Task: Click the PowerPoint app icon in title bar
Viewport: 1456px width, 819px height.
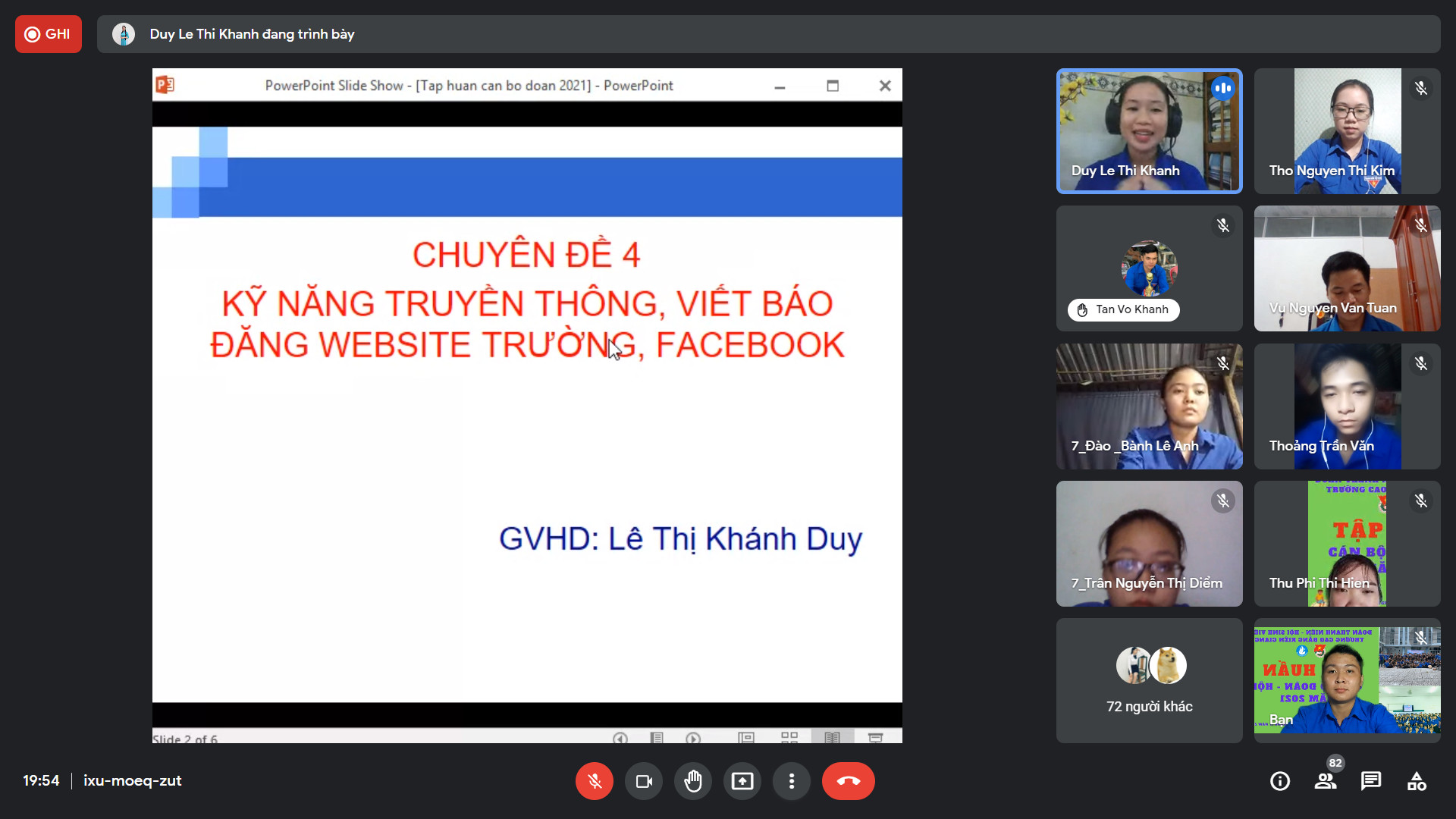Action: tap(165, 85)
